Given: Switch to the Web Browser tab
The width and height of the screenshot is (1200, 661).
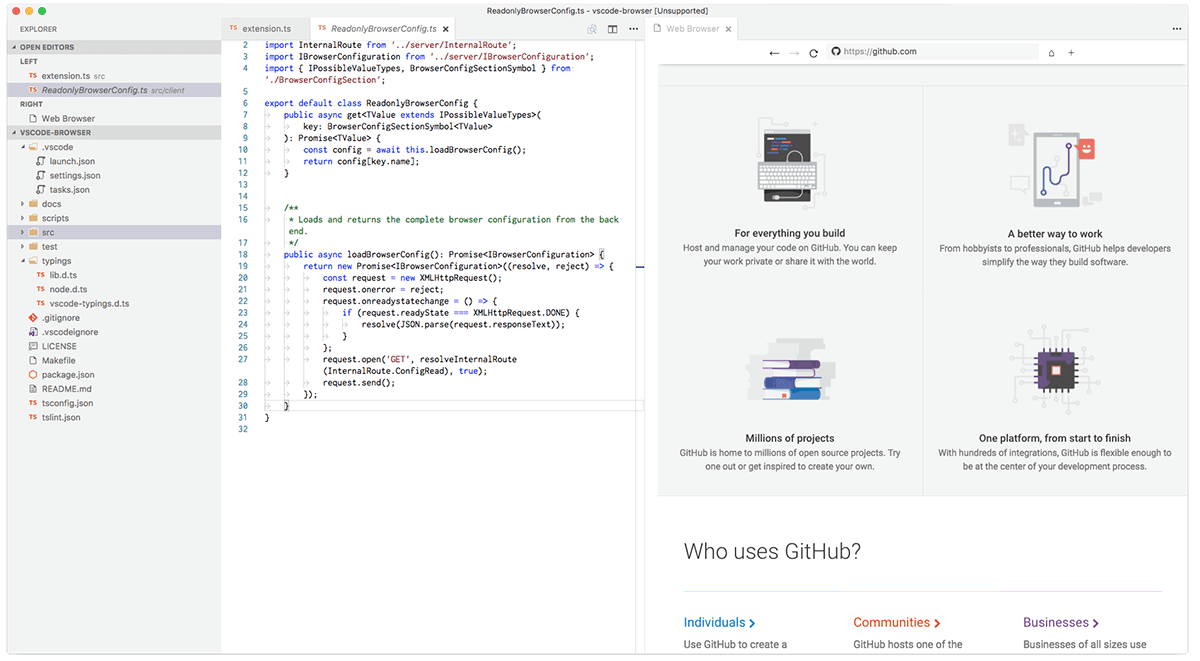Looking at the screenshot, I should coord(692,29).
